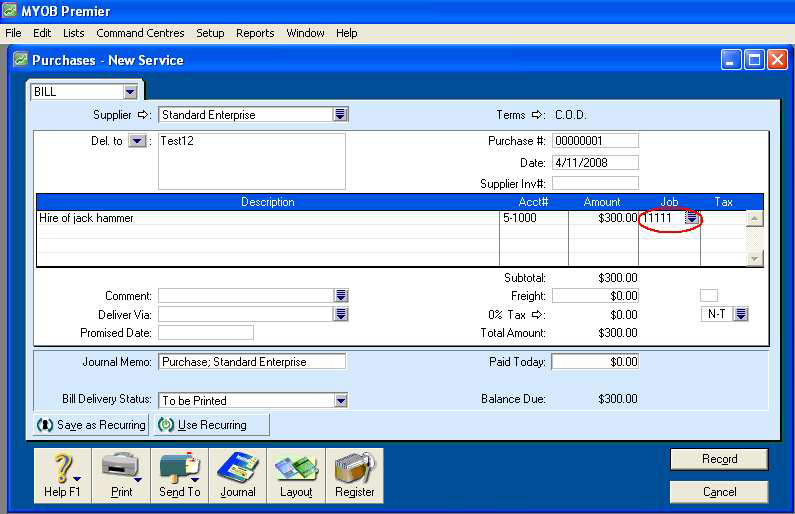The width and height of the screenshot is (795, 514).
Task: Follow the Supplier zoom arrow
Action: 143,115
